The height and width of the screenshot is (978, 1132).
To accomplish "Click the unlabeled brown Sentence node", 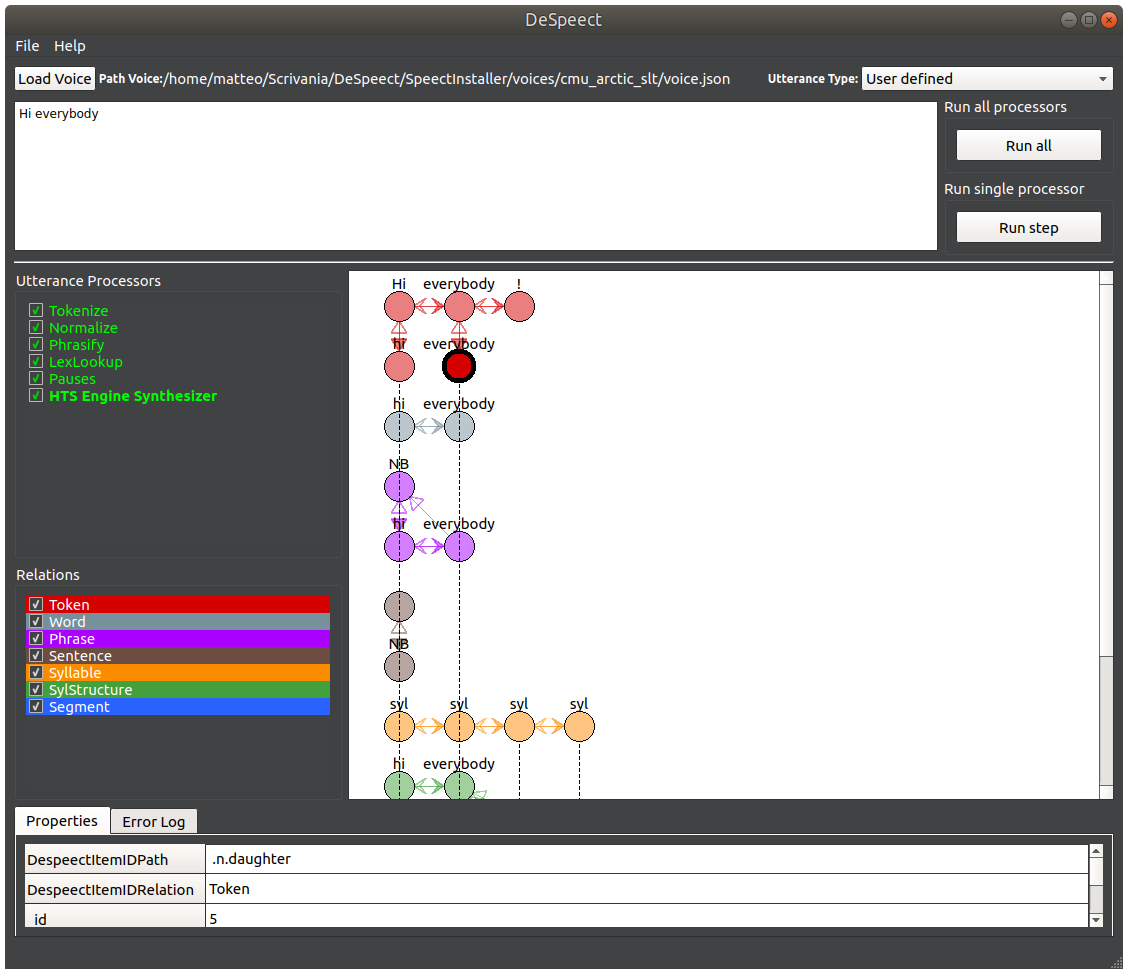I will (399, 606).
